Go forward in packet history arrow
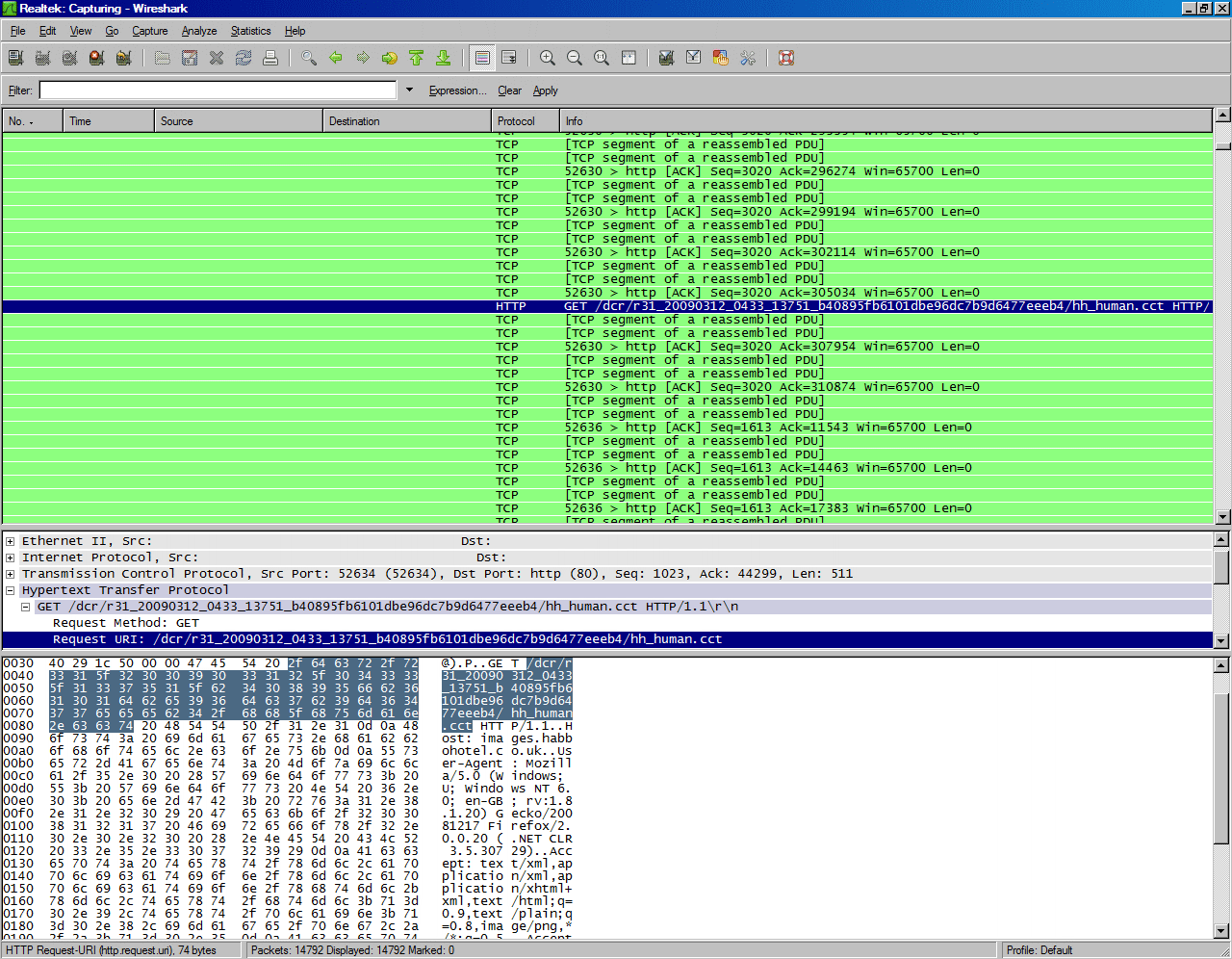Viewport: 1232px width, 959px height. tap(363, 58)
